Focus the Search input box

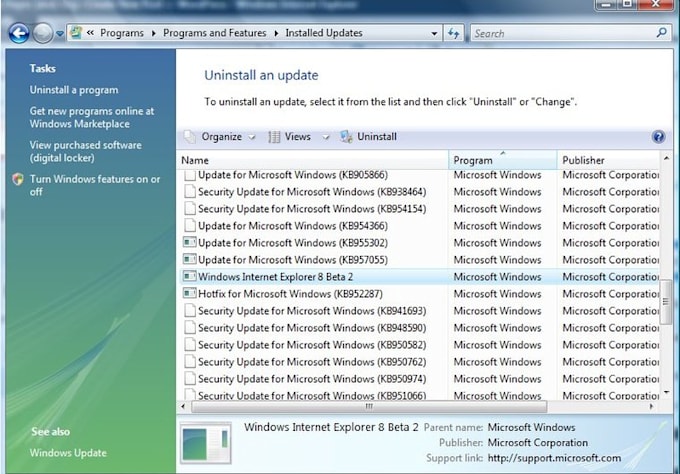(562, 33)
